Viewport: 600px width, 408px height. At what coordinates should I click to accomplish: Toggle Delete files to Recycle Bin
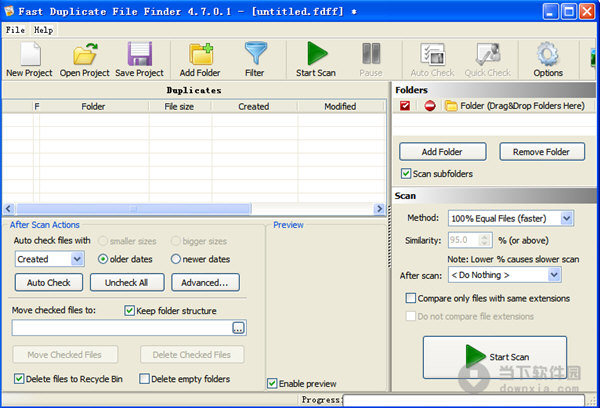click(19, 379)
